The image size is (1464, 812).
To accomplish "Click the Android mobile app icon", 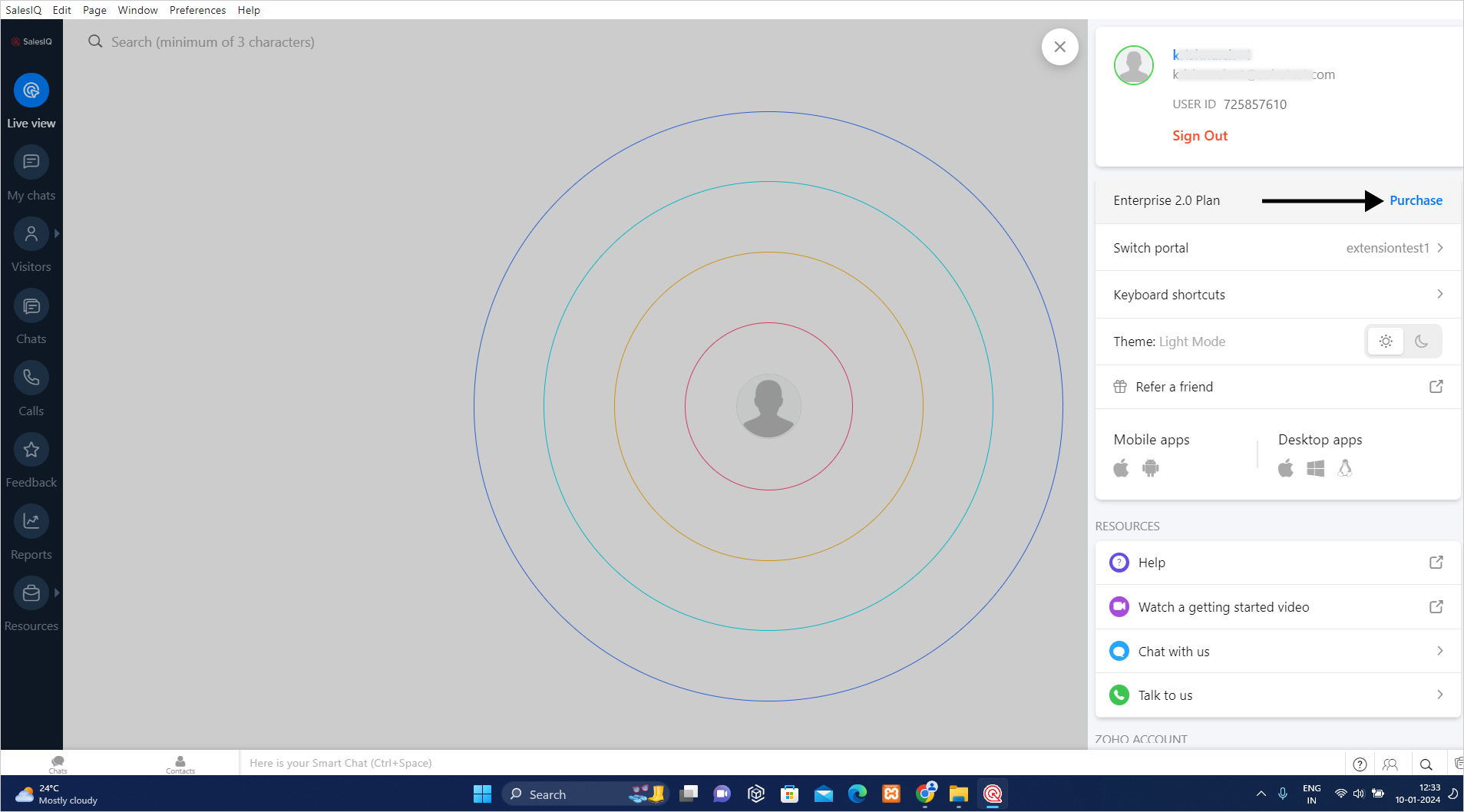I will click(1150, 468).
